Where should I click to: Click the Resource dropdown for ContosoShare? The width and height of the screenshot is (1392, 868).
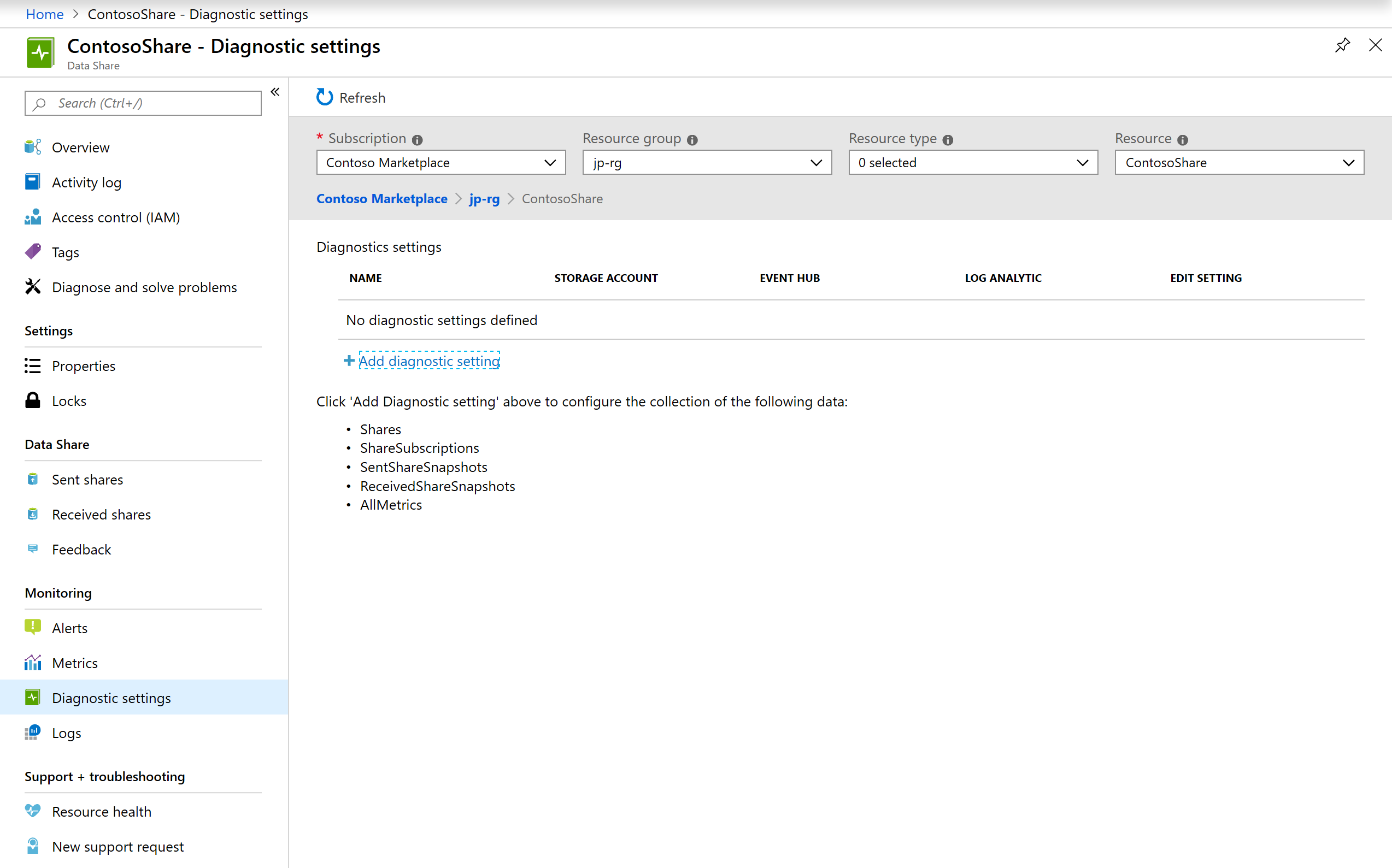(x=1238, y=162)
